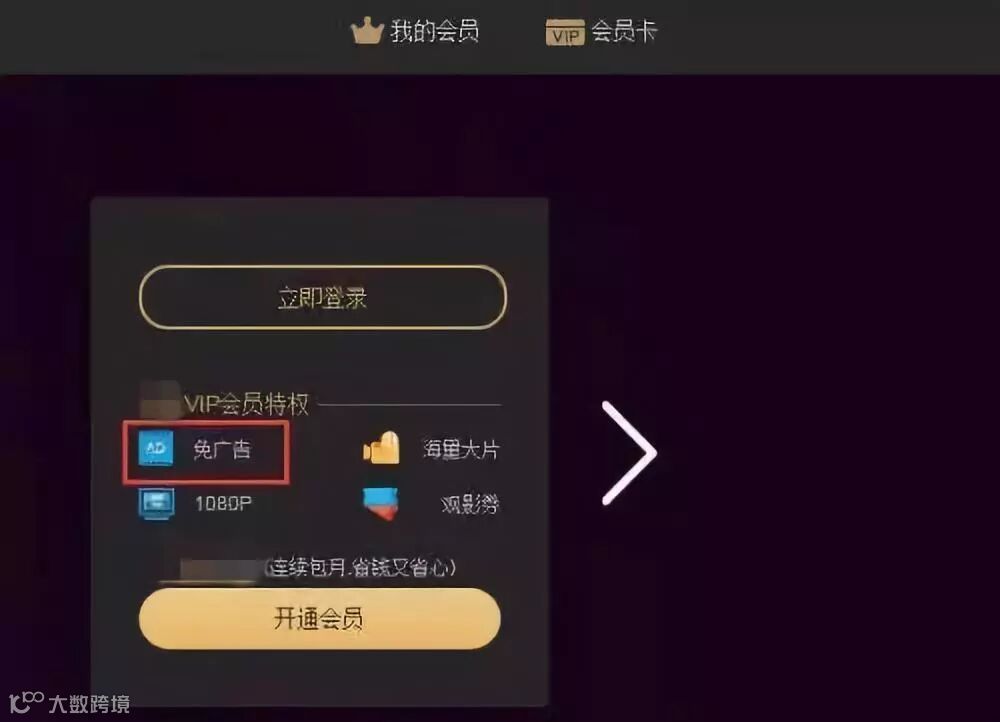Click the 免广告 privilege label
Viewport: 1000px width, 722px height.
tap(223, 450)
